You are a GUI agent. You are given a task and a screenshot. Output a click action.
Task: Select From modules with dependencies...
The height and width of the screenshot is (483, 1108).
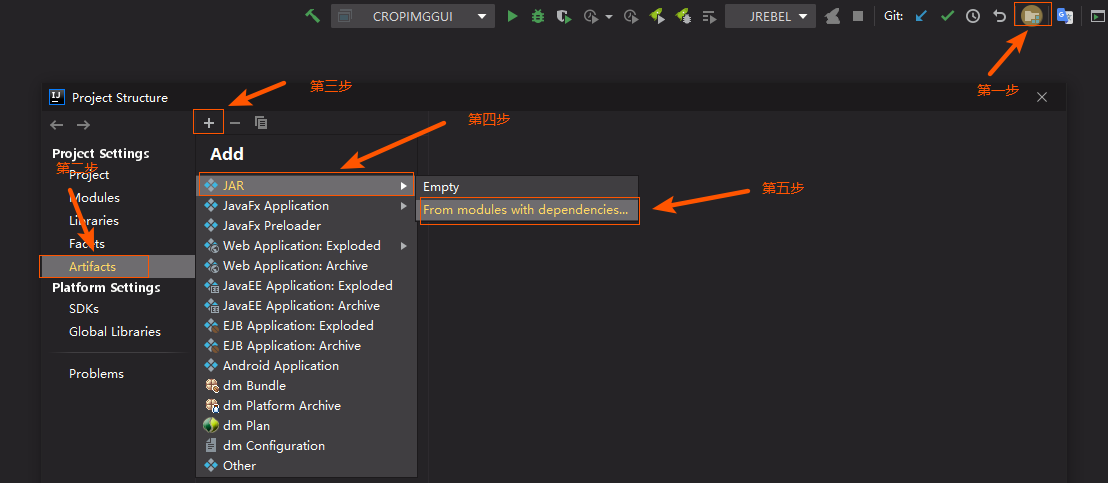529,210
